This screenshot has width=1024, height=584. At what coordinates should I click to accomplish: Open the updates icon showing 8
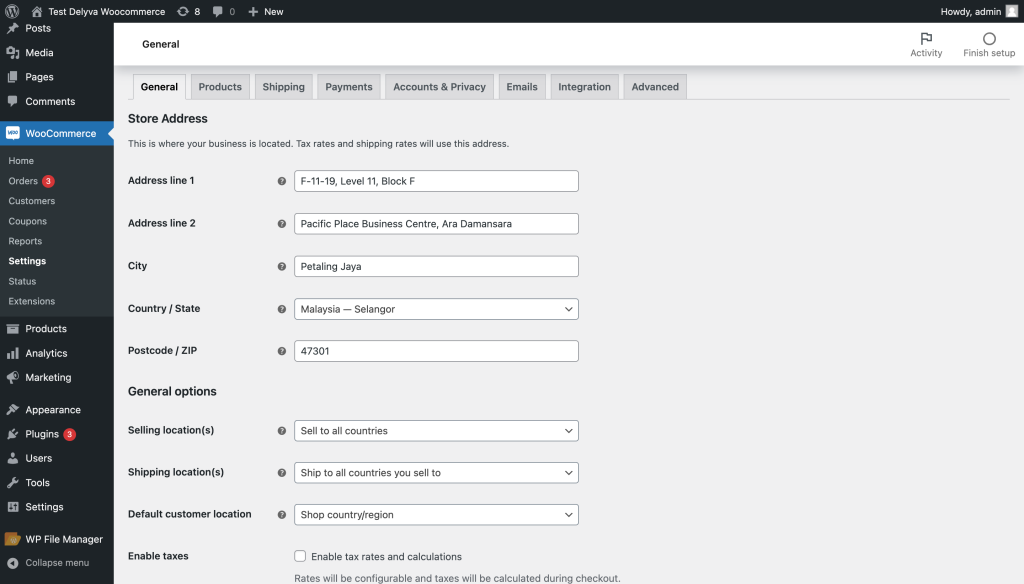coord(183,11)
